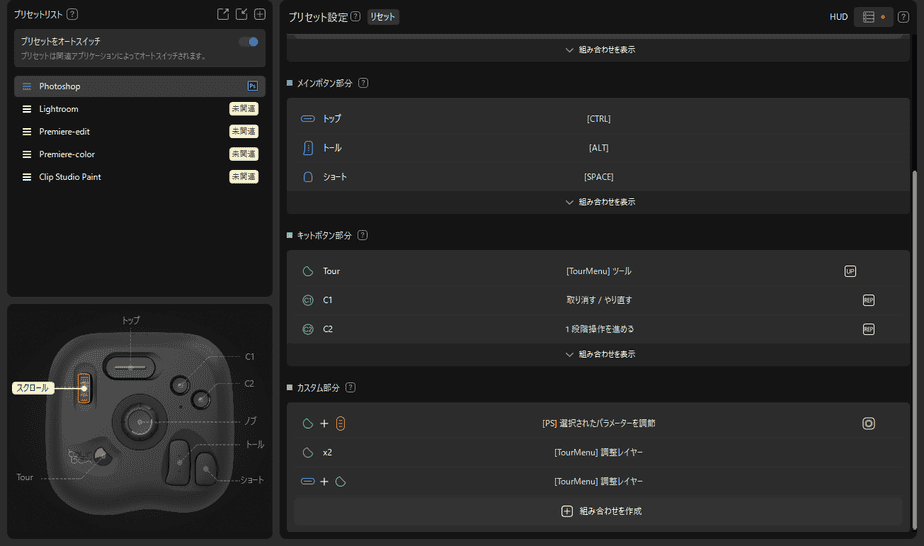Open help icon next to メインボタン部分
The width and height of the screenshot is (924, 546).
[x=363, y=83]
